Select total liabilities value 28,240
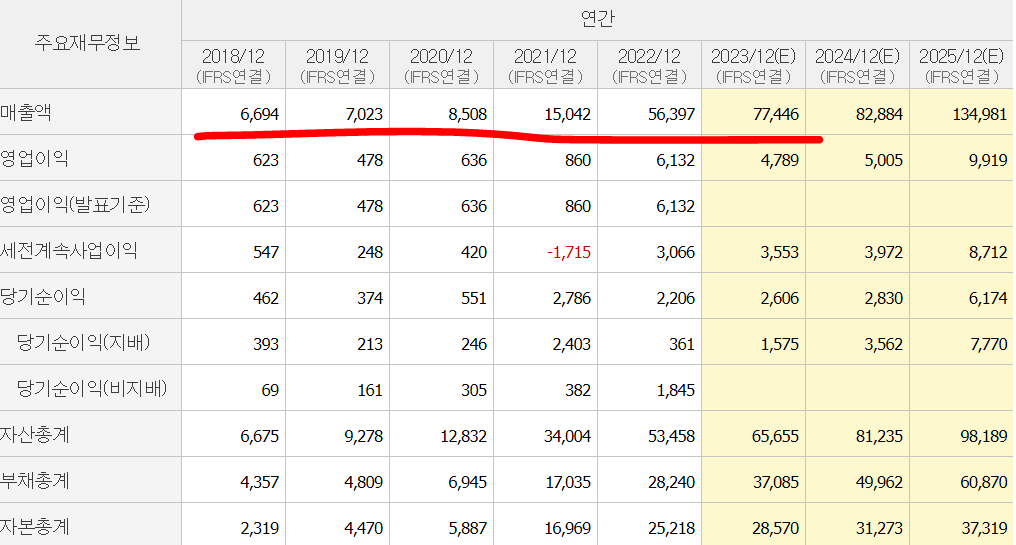Viewport: 1016px width, 545px height. (x=671, y=482)
